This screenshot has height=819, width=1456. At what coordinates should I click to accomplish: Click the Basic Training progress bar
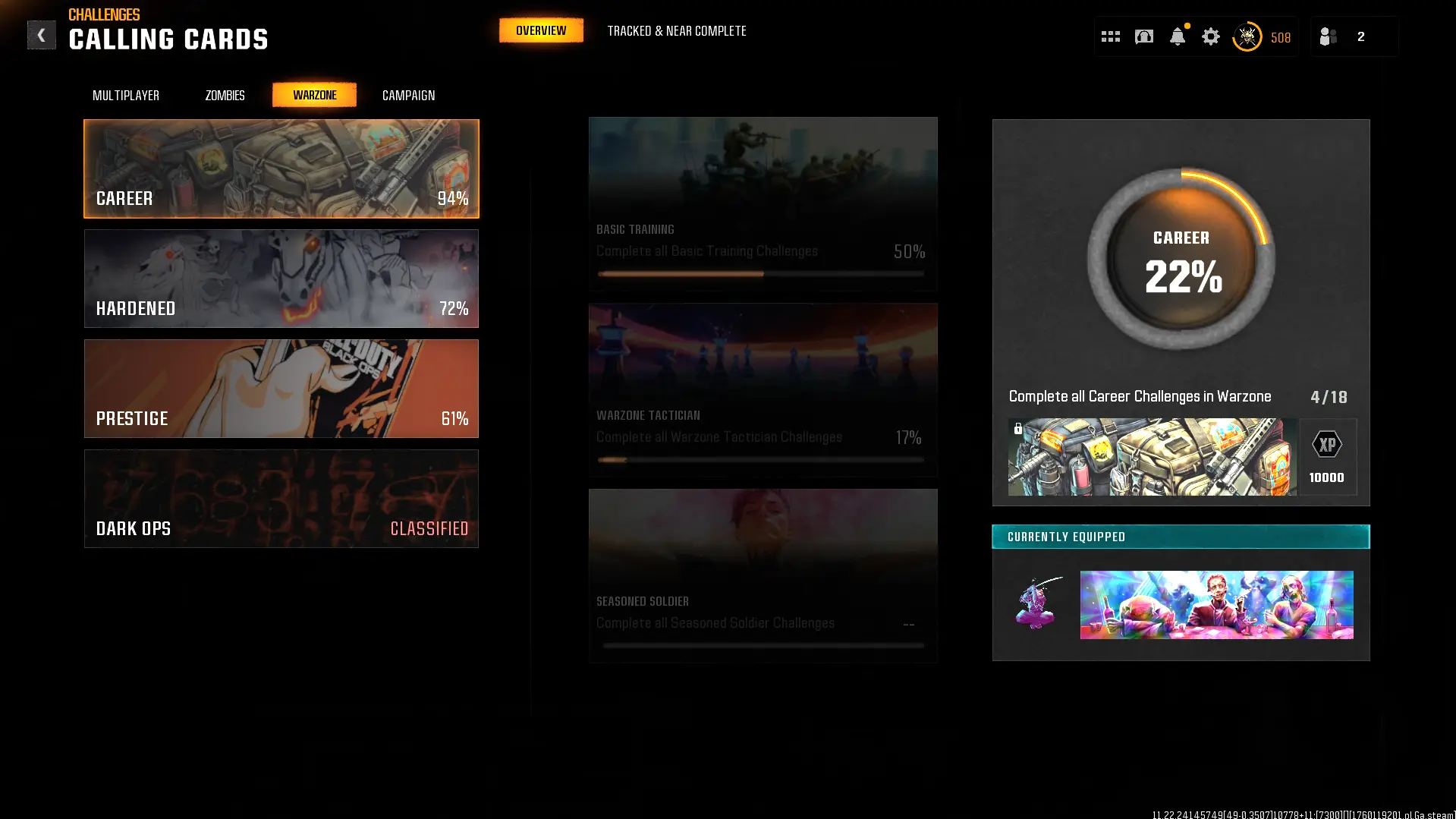761,274
